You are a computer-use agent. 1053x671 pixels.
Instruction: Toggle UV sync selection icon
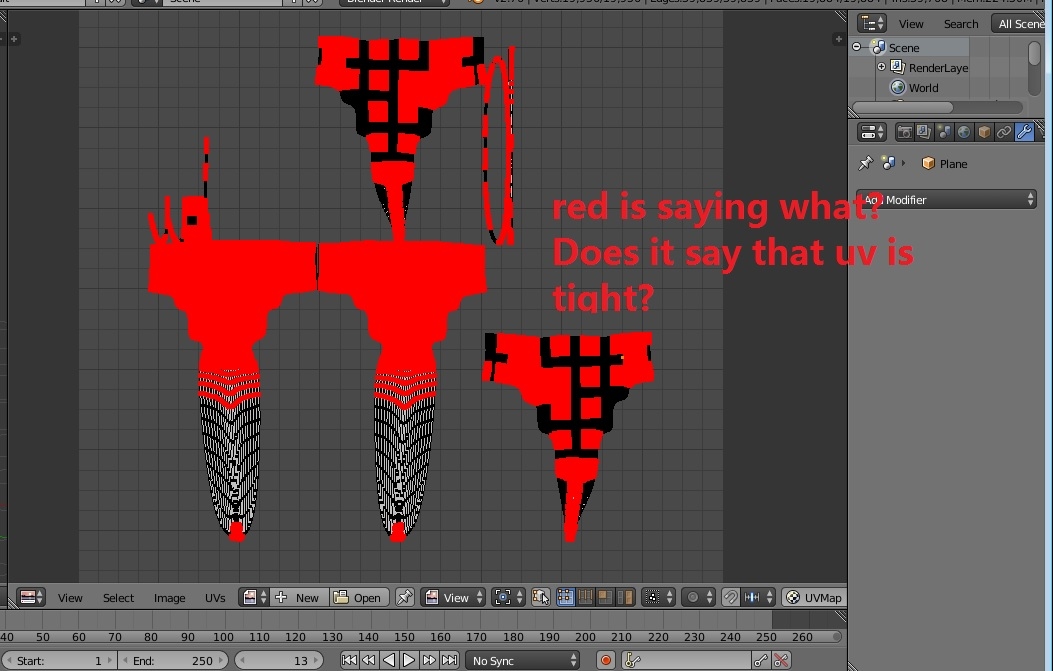click(x=541, y=597)
